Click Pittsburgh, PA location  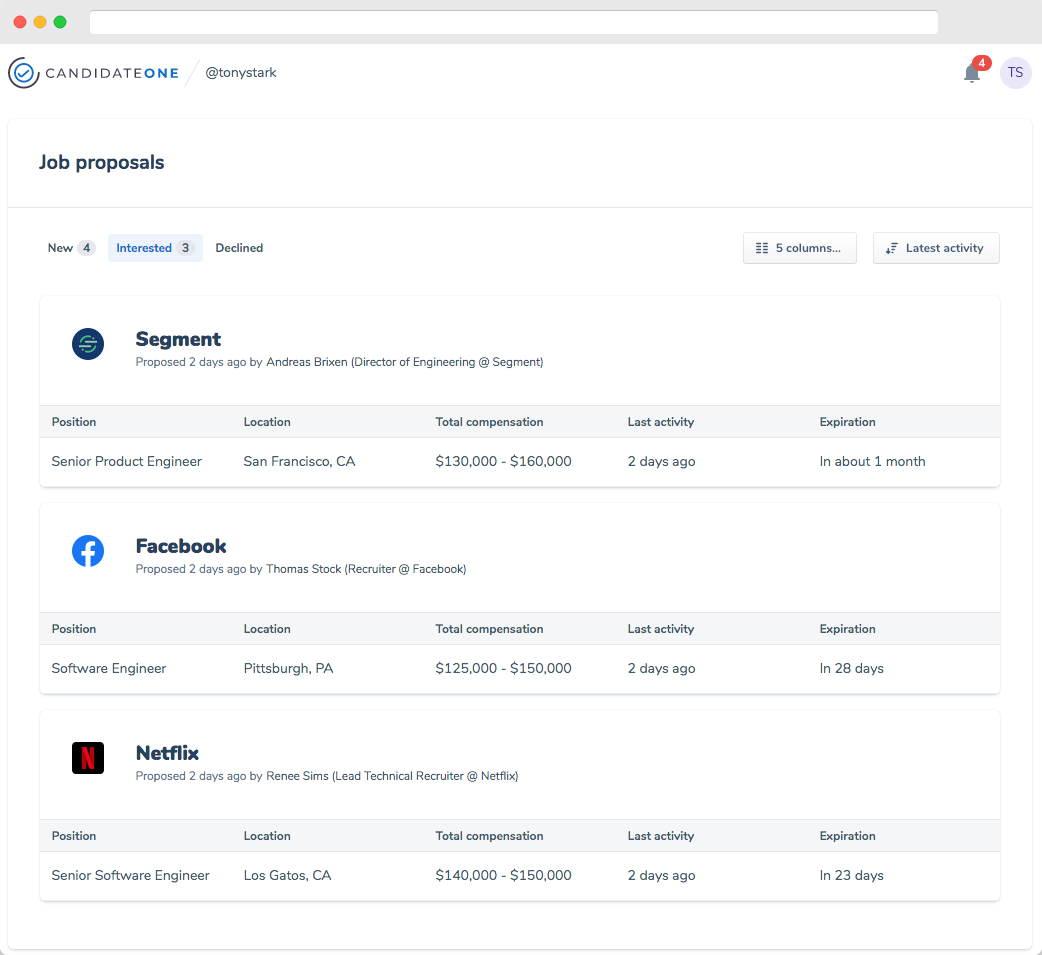[288, 669]
